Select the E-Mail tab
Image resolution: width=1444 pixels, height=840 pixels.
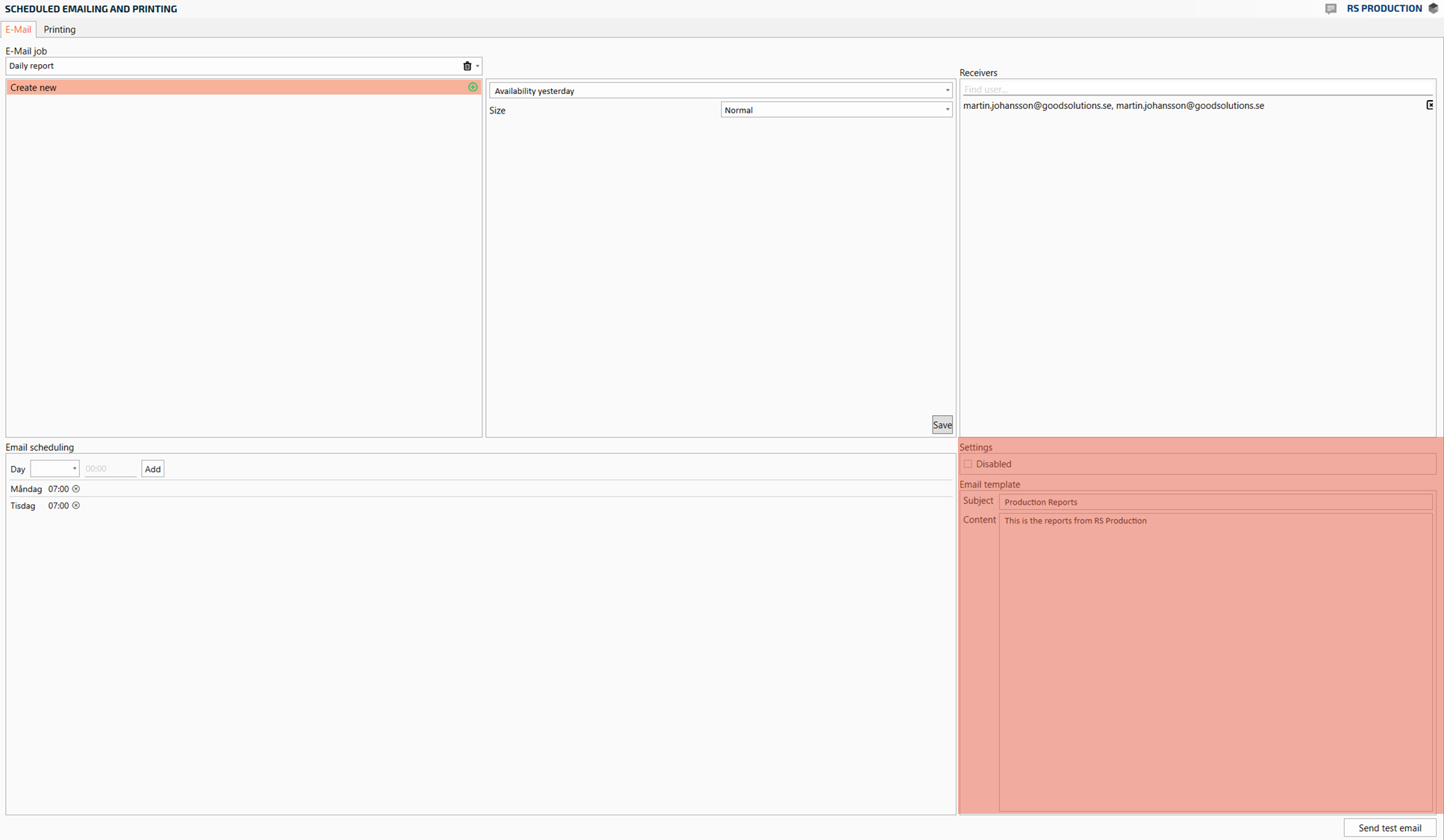tap(19, 30)
